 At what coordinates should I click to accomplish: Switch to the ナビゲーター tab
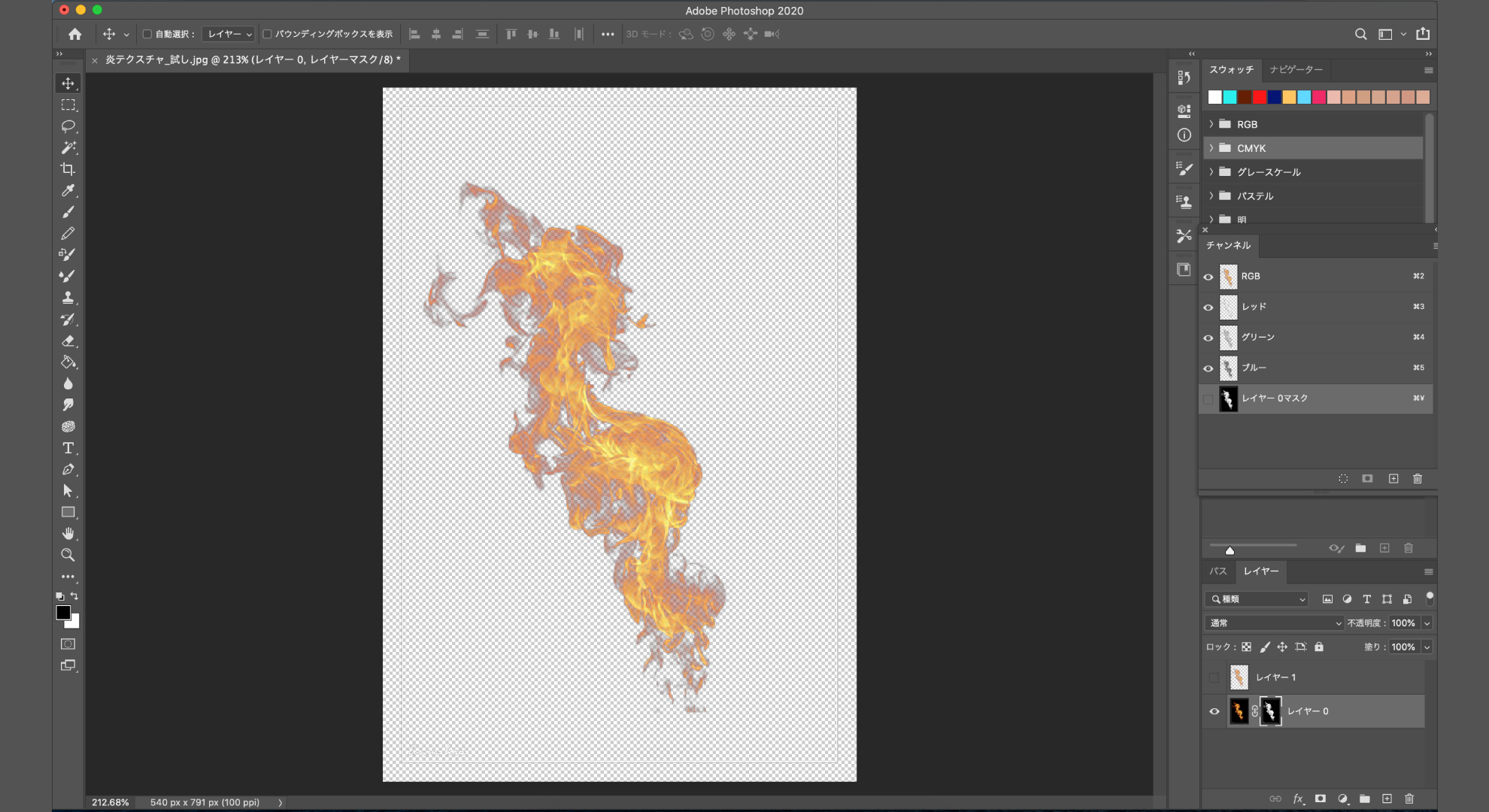click(x=1296, y=69)
